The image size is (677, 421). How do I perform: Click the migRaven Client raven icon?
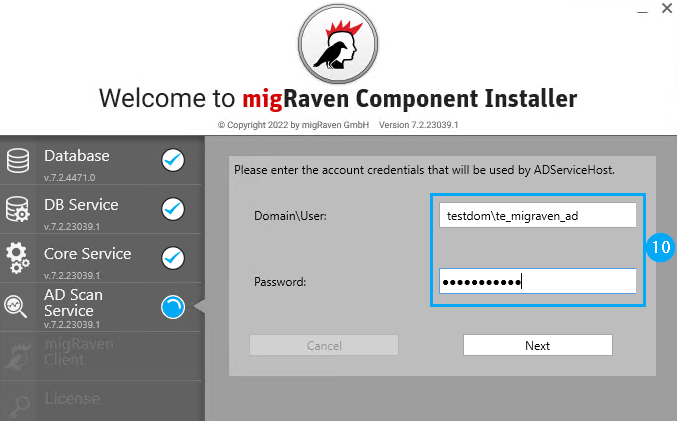click(x=17, y=356)
